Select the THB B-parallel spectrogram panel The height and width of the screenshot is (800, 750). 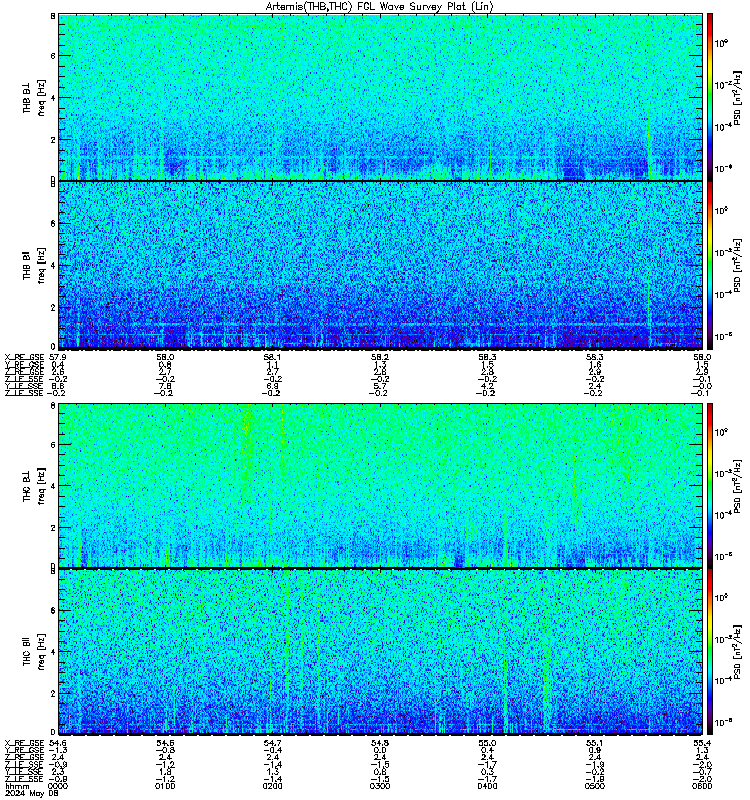pos(380,265)
